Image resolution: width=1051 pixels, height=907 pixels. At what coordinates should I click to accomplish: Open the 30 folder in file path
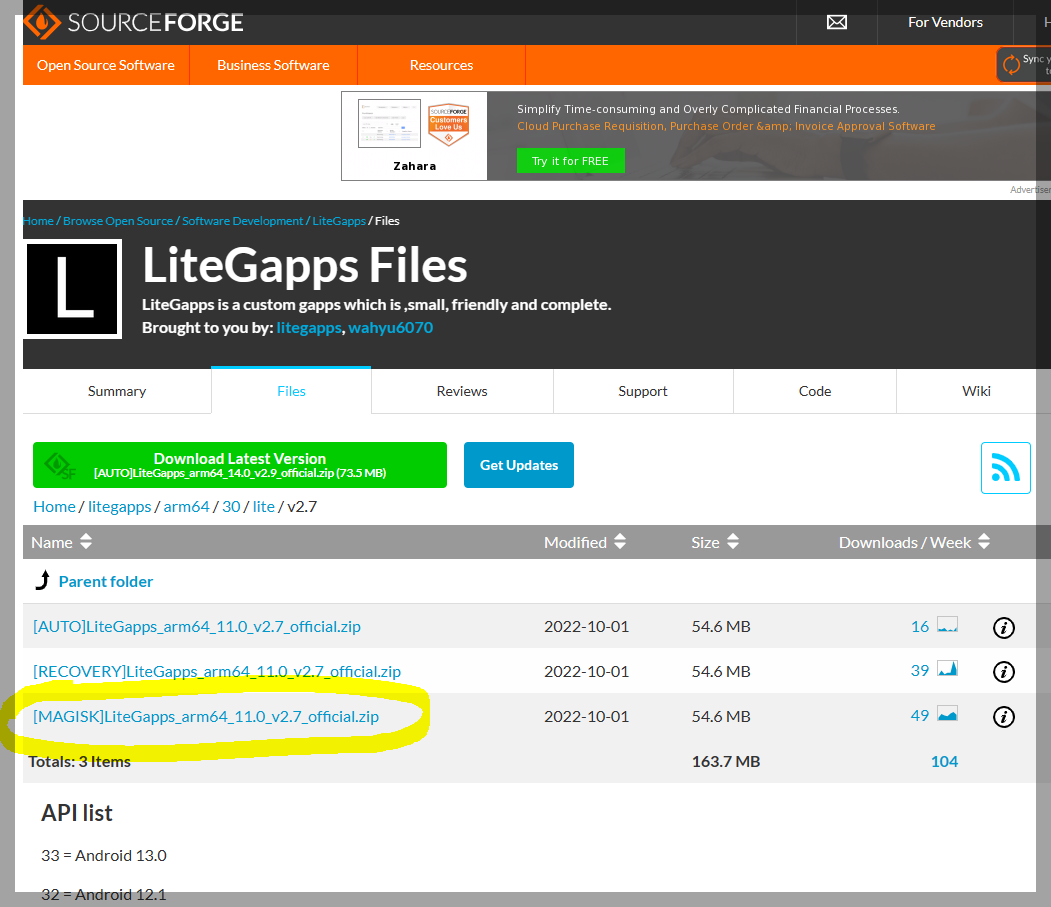[231, 506]
